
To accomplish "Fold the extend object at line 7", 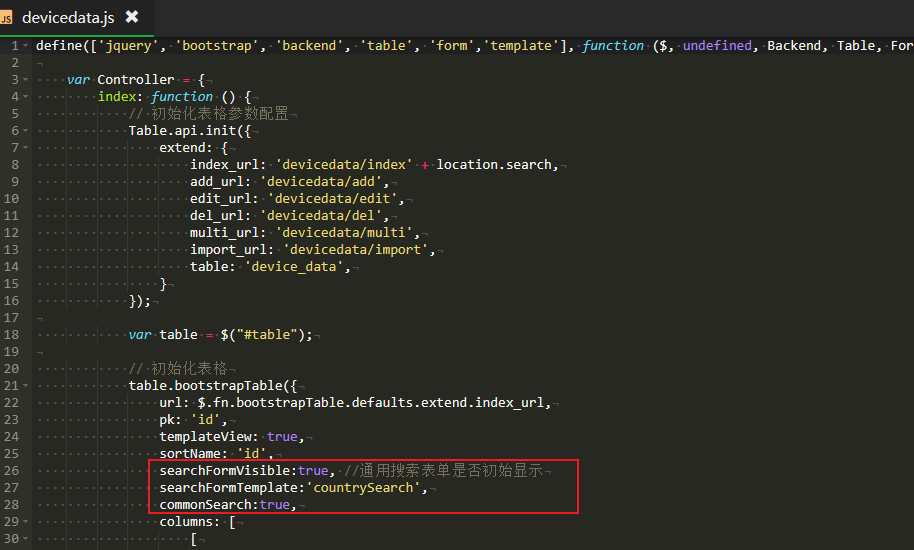I will 26,148.
